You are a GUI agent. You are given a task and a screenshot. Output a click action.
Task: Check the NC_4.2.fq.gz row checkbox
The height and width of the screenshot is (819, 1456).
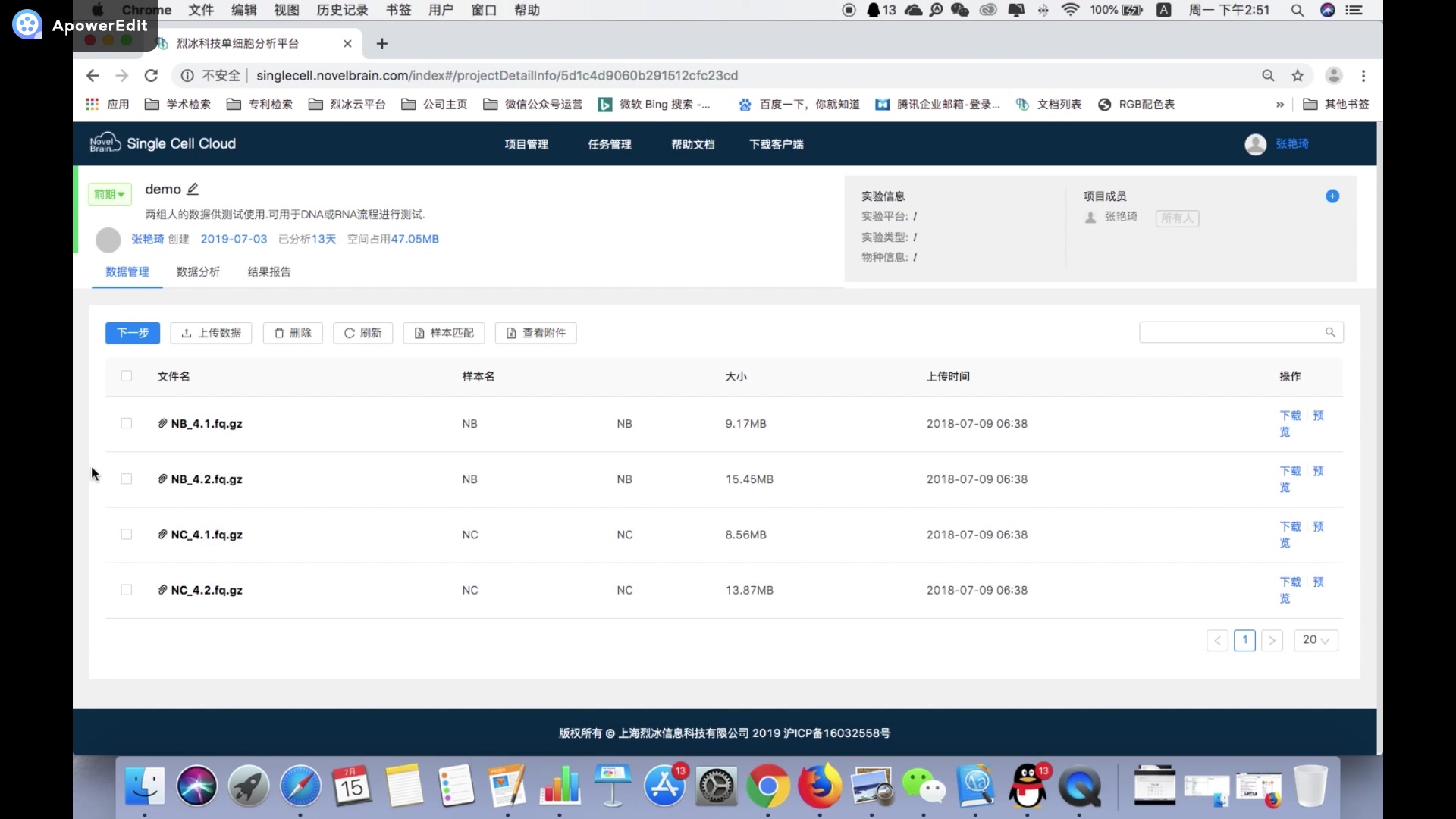[x=127, y=590]
